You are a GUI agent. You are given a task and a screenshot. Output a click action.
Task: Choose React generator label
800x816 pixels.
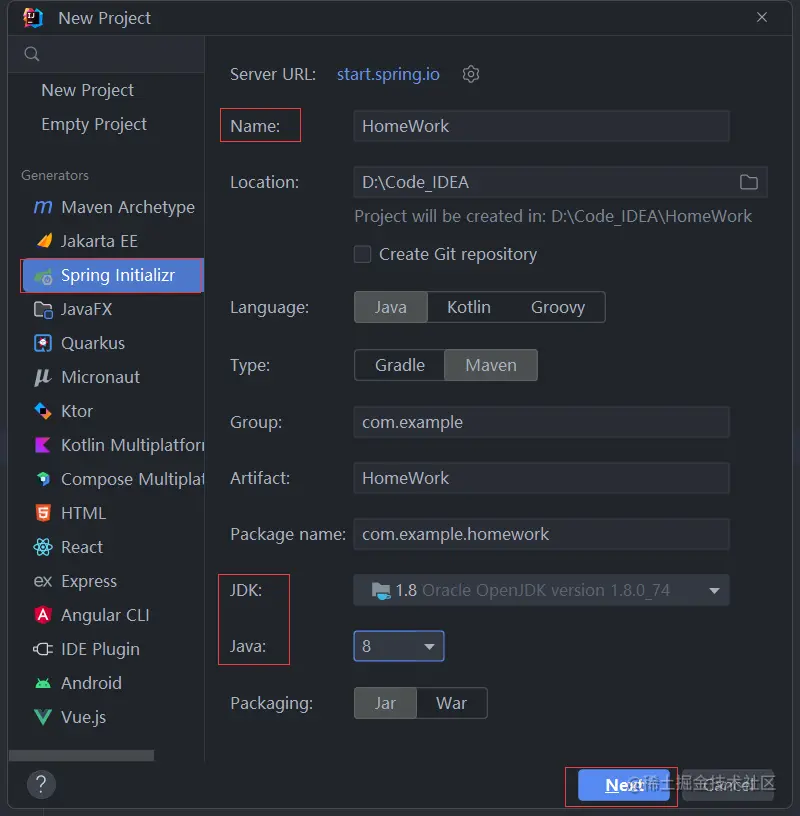(82, 547)
